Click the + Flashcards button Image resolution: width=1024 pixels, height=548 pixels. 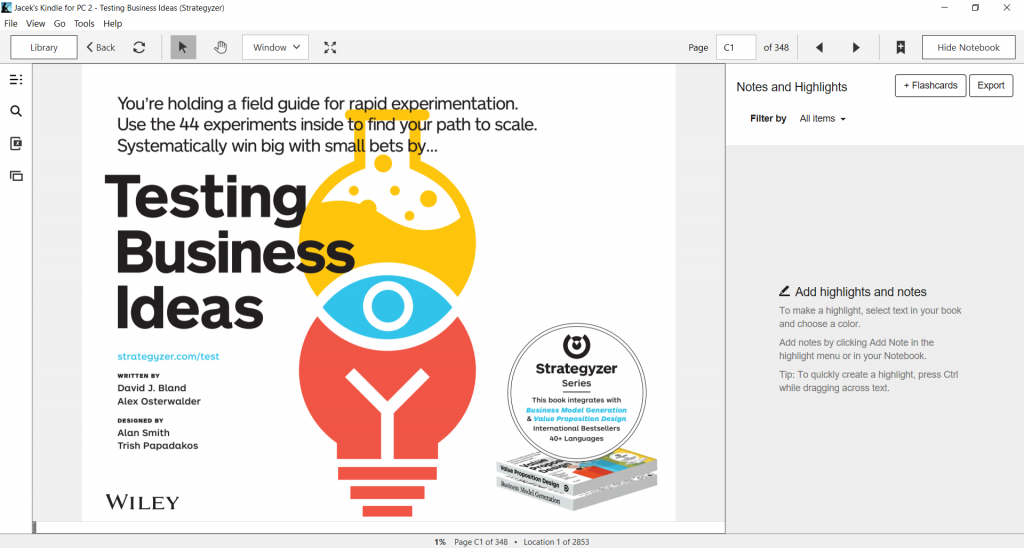pos(931,86)
